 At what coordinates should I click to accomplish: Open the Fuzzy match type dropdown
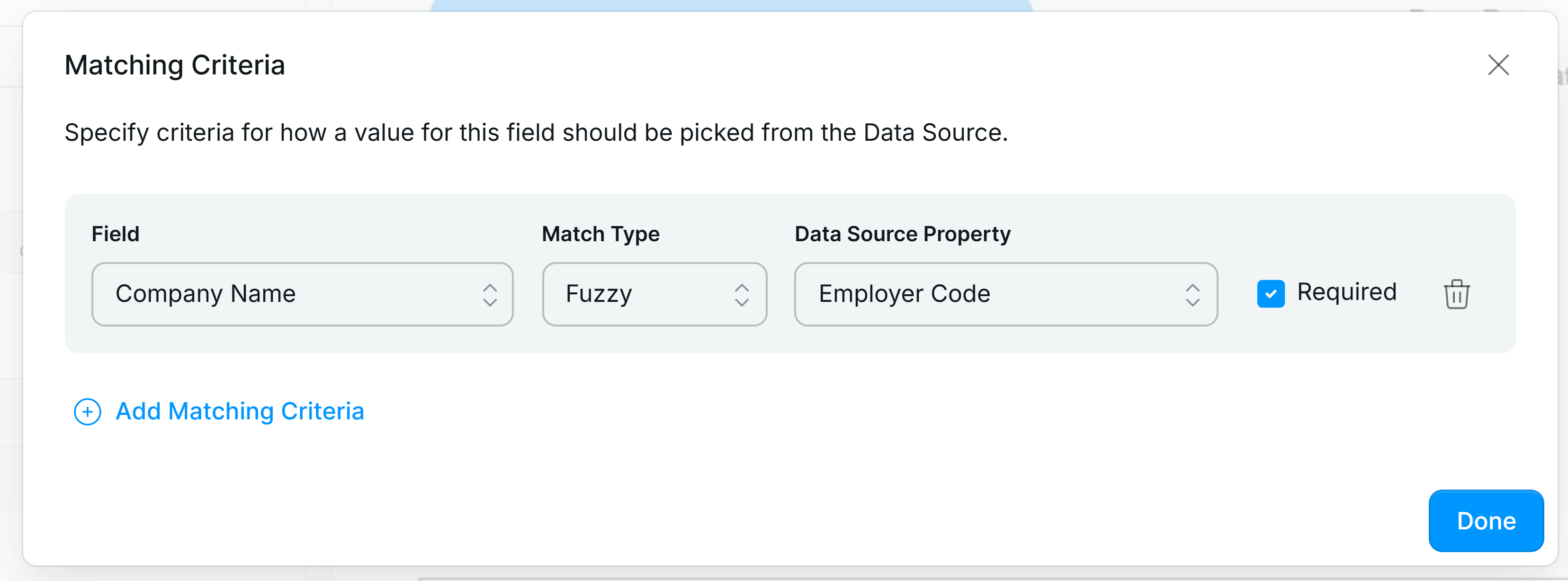coord(654,295)
